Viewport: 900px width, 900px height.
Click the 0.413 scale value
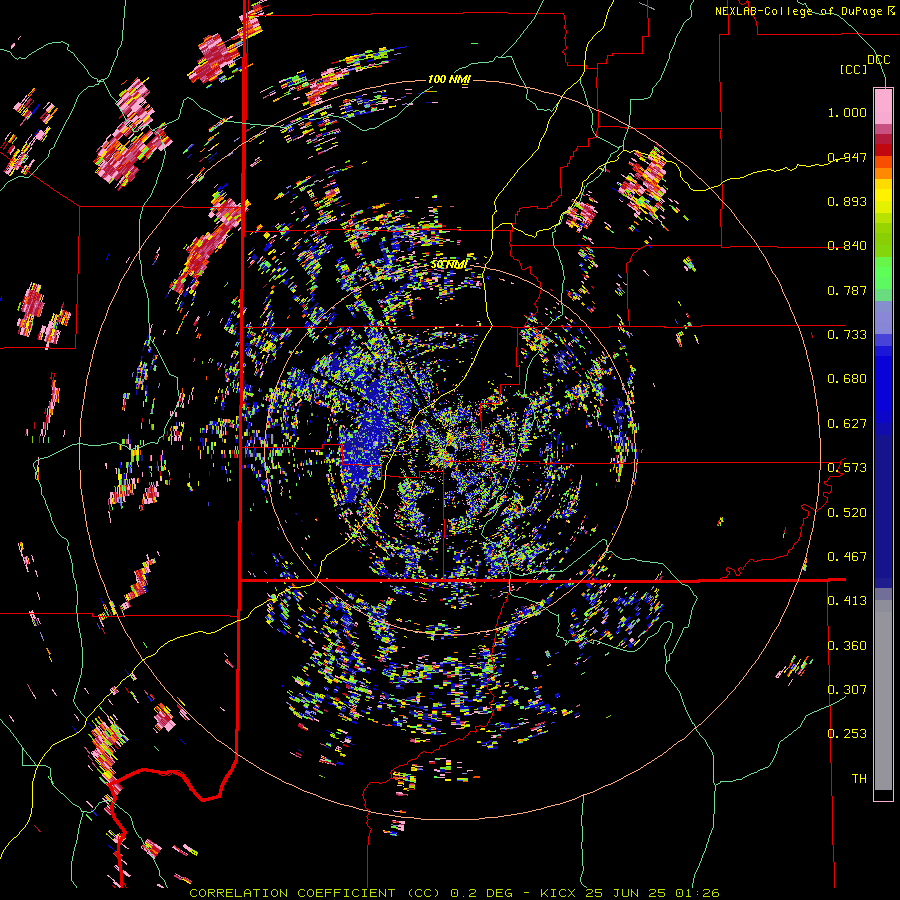click(x=847, y=600)
